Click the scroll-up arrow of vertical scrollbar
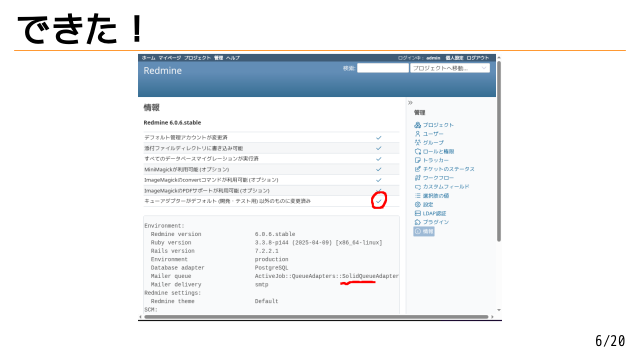 pyautogui.click(x=499, y=58)
